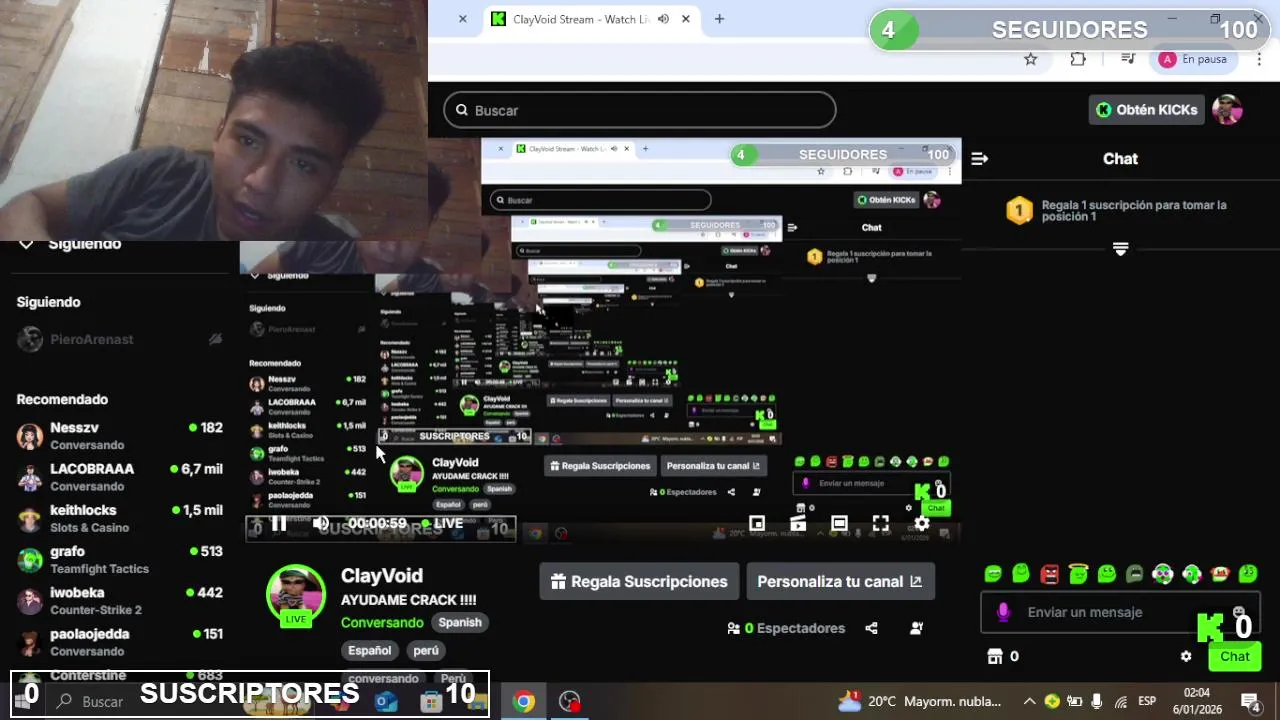The width and height of the screenshot is (1280, 720).
Task: Mute the stream player volume
Action: [x=321, y=523]
